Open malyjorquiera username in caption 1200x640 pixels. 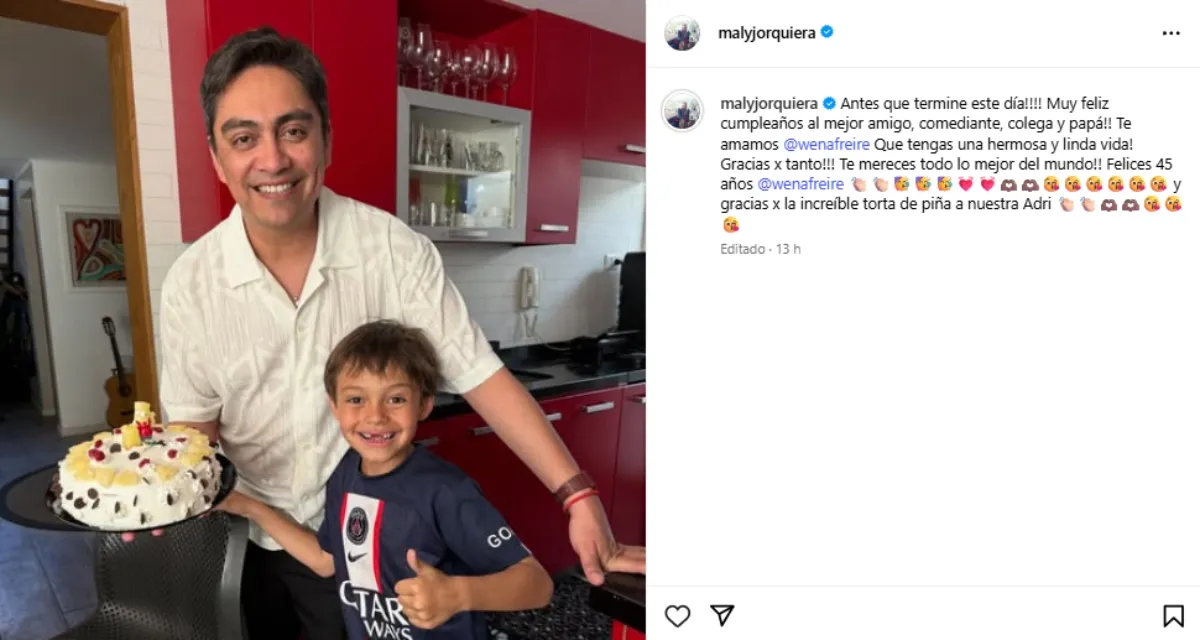(x=769, y=103)
